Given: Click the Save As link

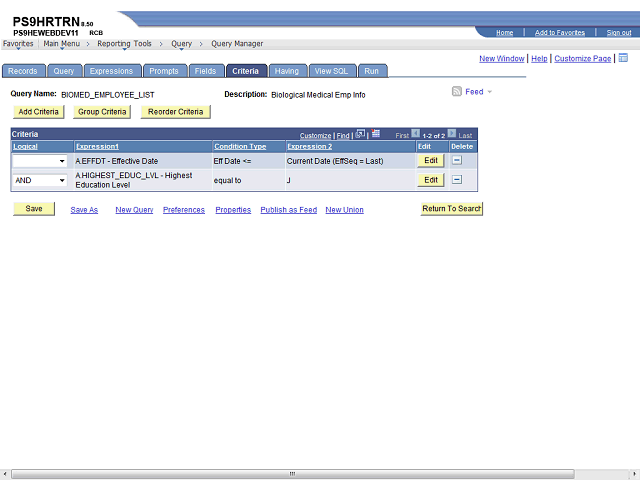Looking at the screenshot, I should pos(84,210).
